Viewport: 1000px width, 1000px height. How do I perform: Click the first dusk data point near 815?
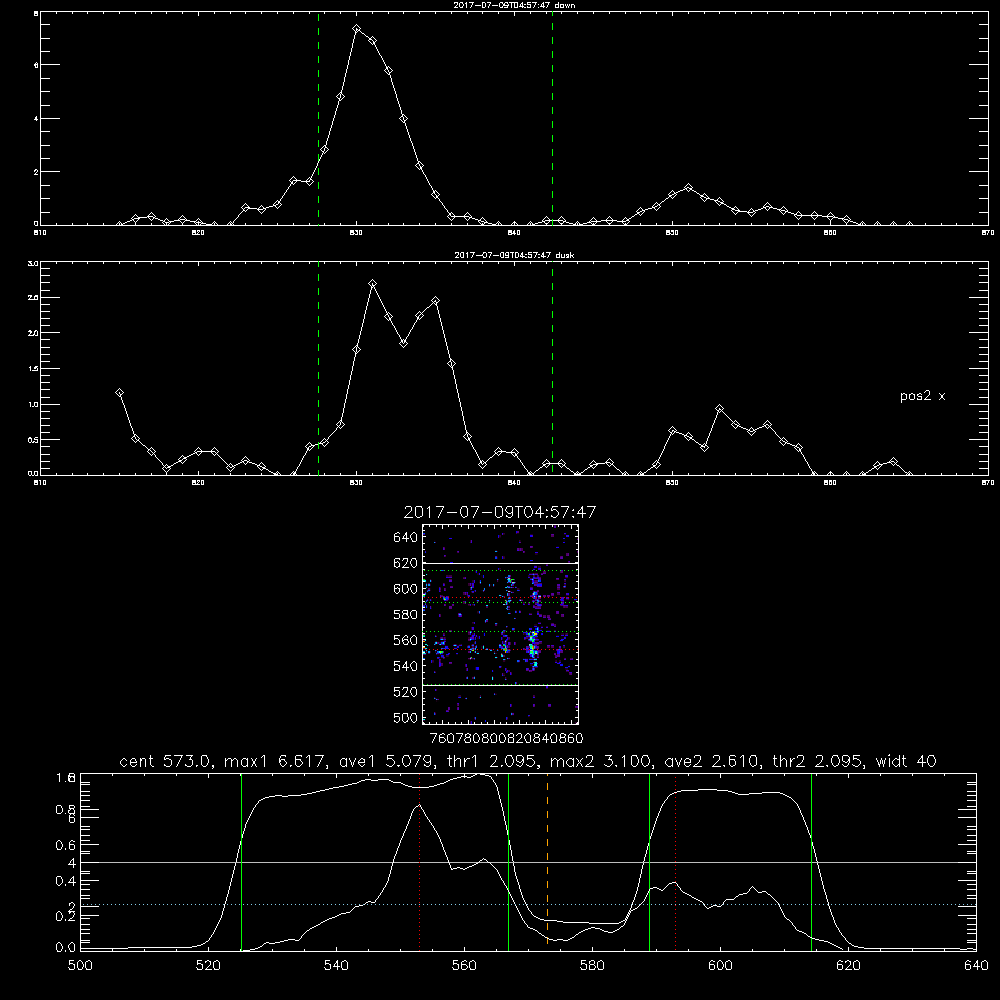119,393
